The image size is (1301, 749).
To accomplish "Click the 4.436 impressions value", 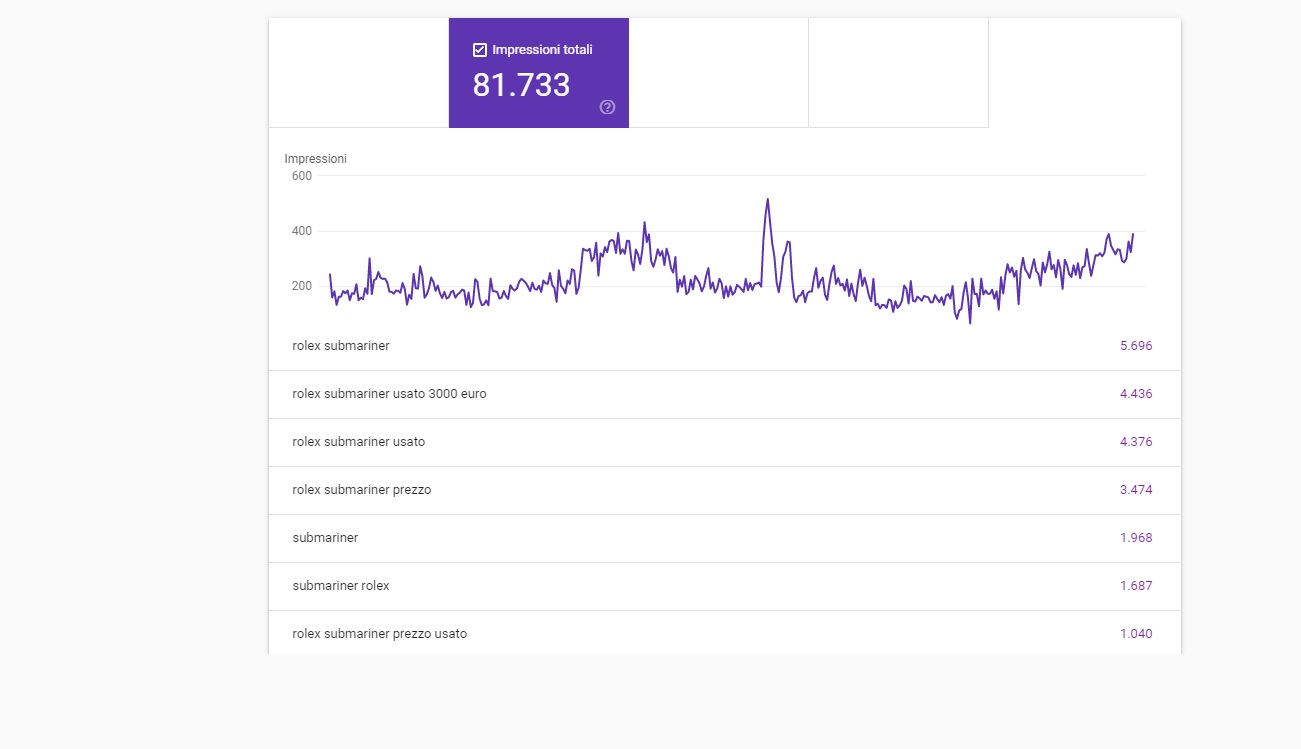I will pyautogui.click(x=1136, y=394).
